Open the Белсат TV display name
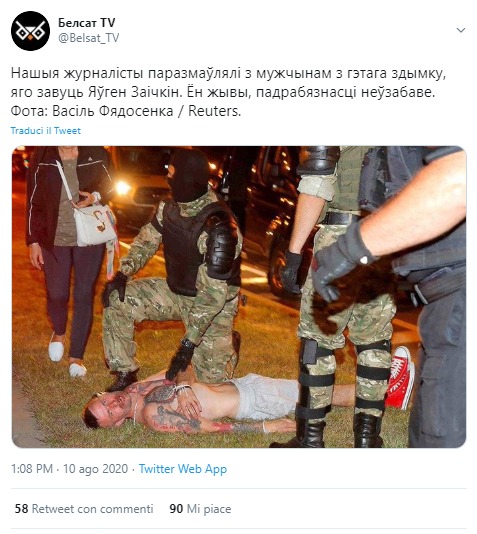Viewport: 477px width, 534px height. pos(86,22)
